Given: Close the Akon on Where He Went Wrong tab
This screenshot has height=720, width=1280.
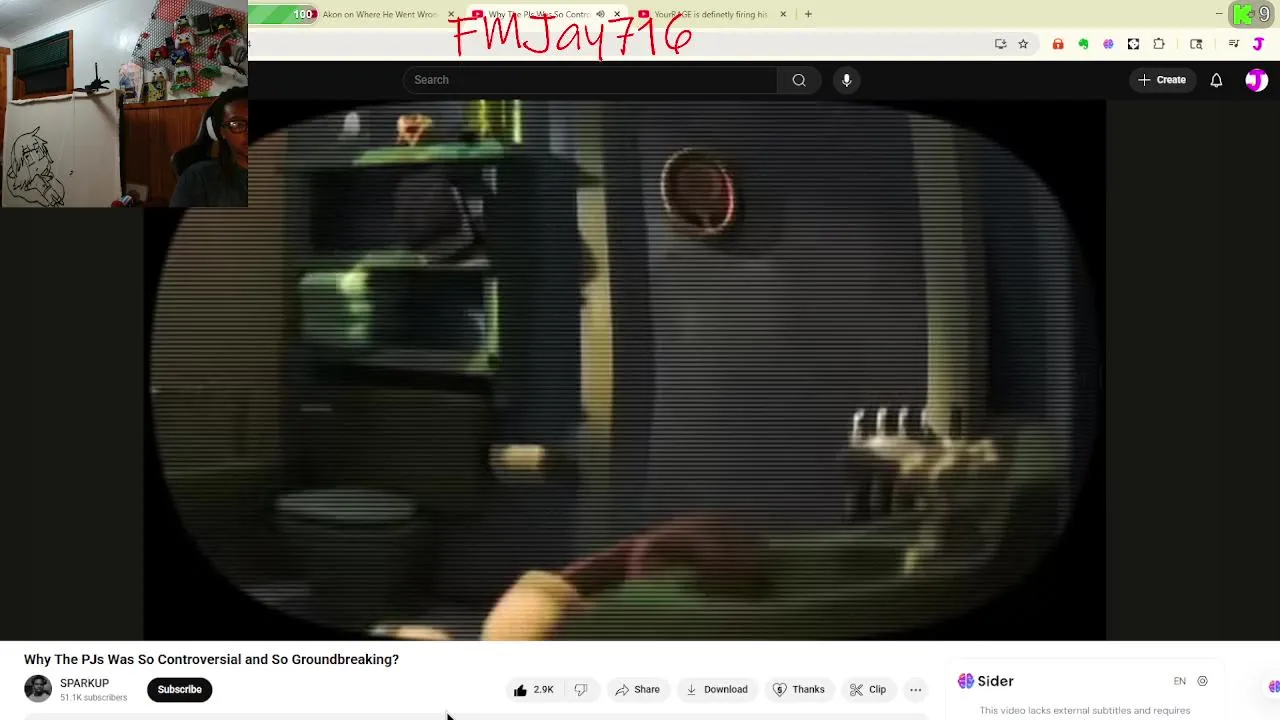Looking at the screenshot, I should coord(451,14).
